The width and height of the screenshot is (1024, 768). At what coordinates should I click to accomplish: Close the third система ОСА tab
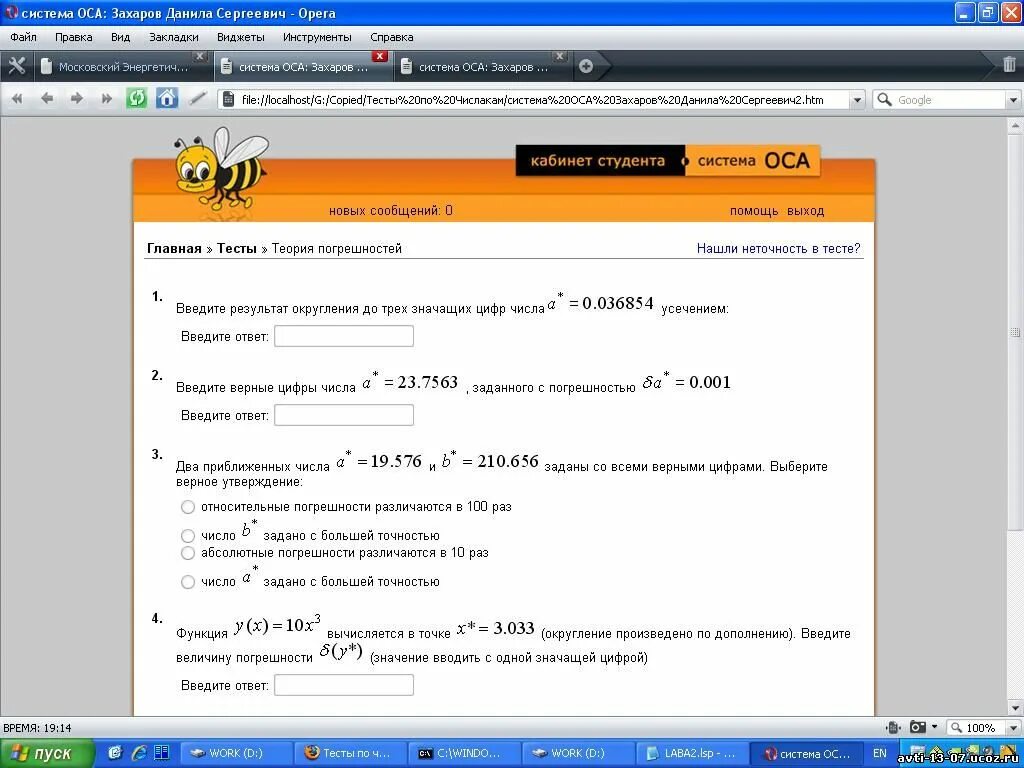tap(559, 56)
